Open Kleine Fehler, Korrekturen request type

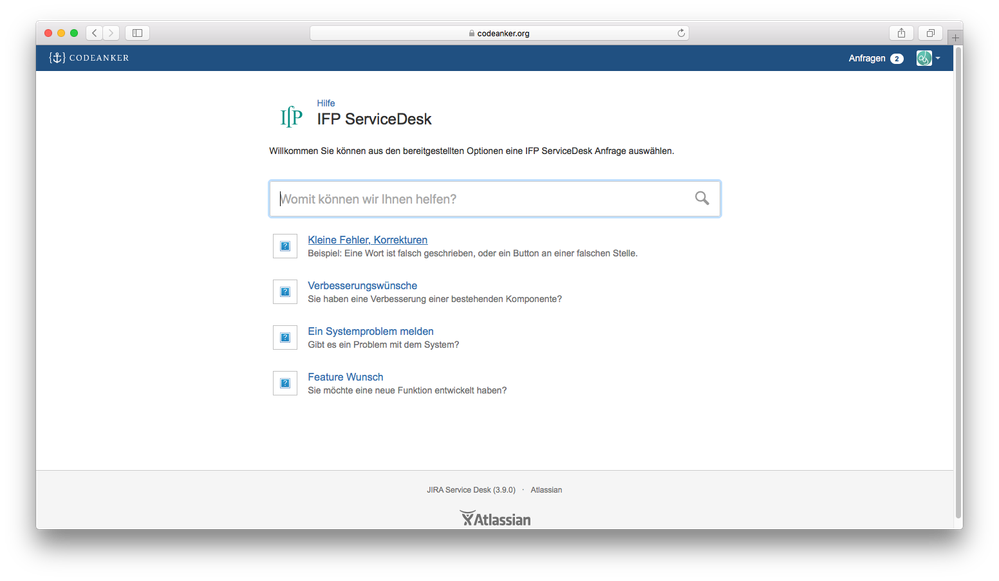click(368, 240)
